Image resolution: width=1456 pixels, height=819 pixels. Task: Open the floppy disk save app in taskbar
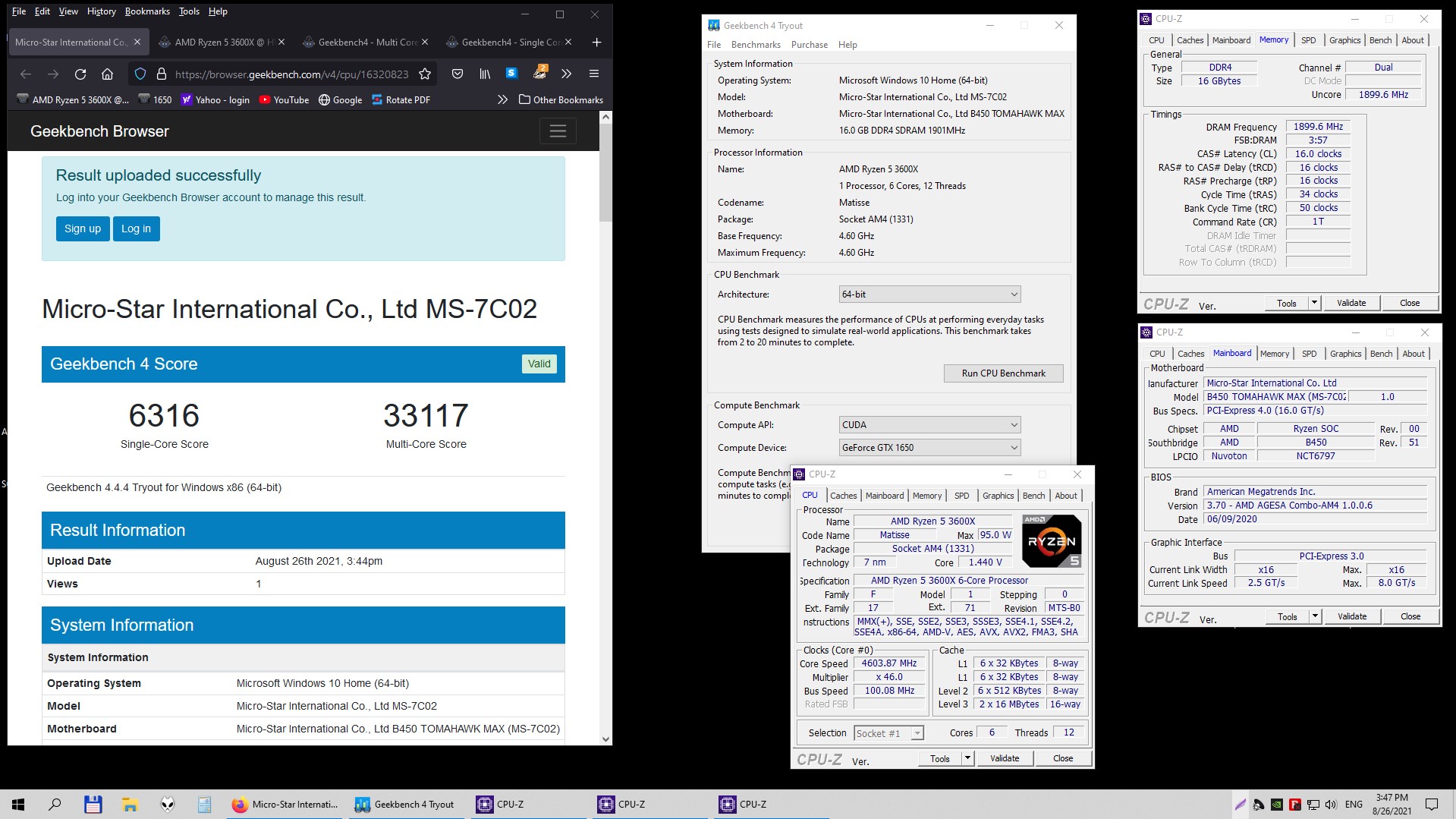pos(93,804)
